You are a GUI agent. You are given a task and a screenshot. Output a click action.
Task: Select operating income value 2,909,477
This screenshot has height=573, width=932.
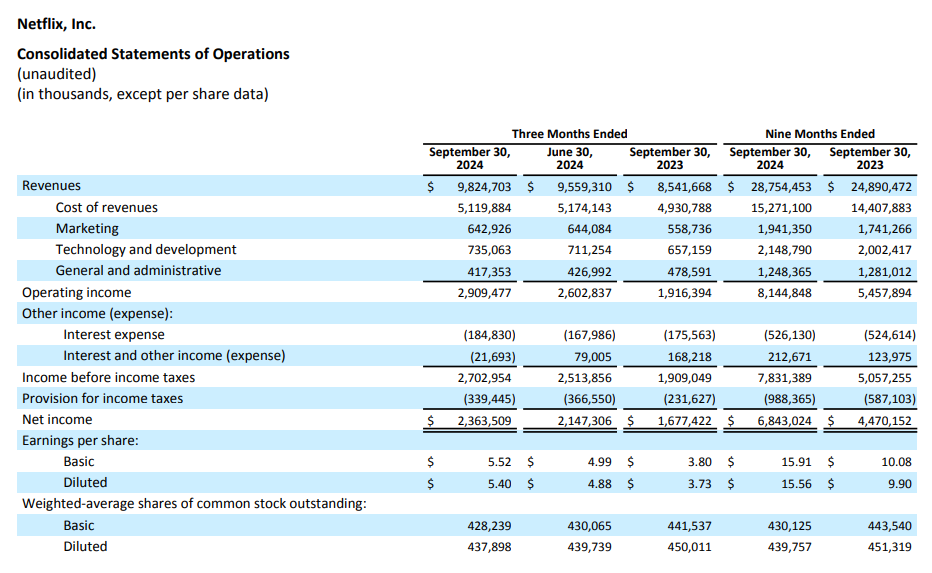pyautogui.click(x=484, y=292)
